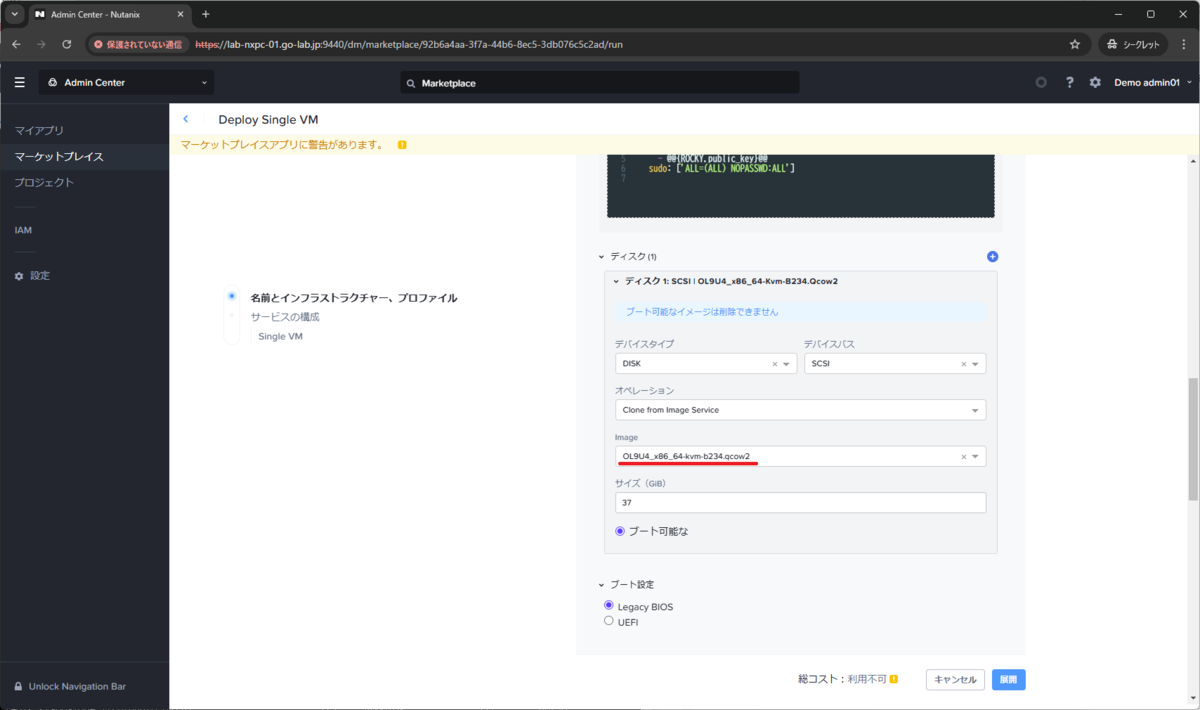The height and width of the screenshot is (710, 1200).
Task: Bookmark this page with star icon
Action: pos(1075,44)
